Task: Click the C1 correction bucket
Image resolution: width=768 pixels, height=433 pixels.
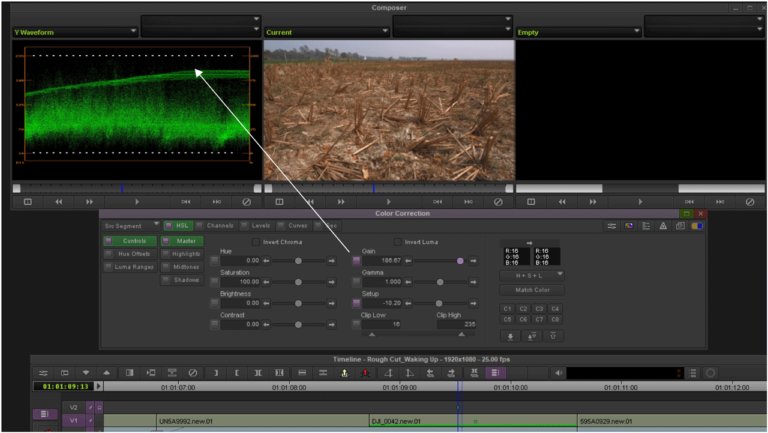Action: click(507, 309)
